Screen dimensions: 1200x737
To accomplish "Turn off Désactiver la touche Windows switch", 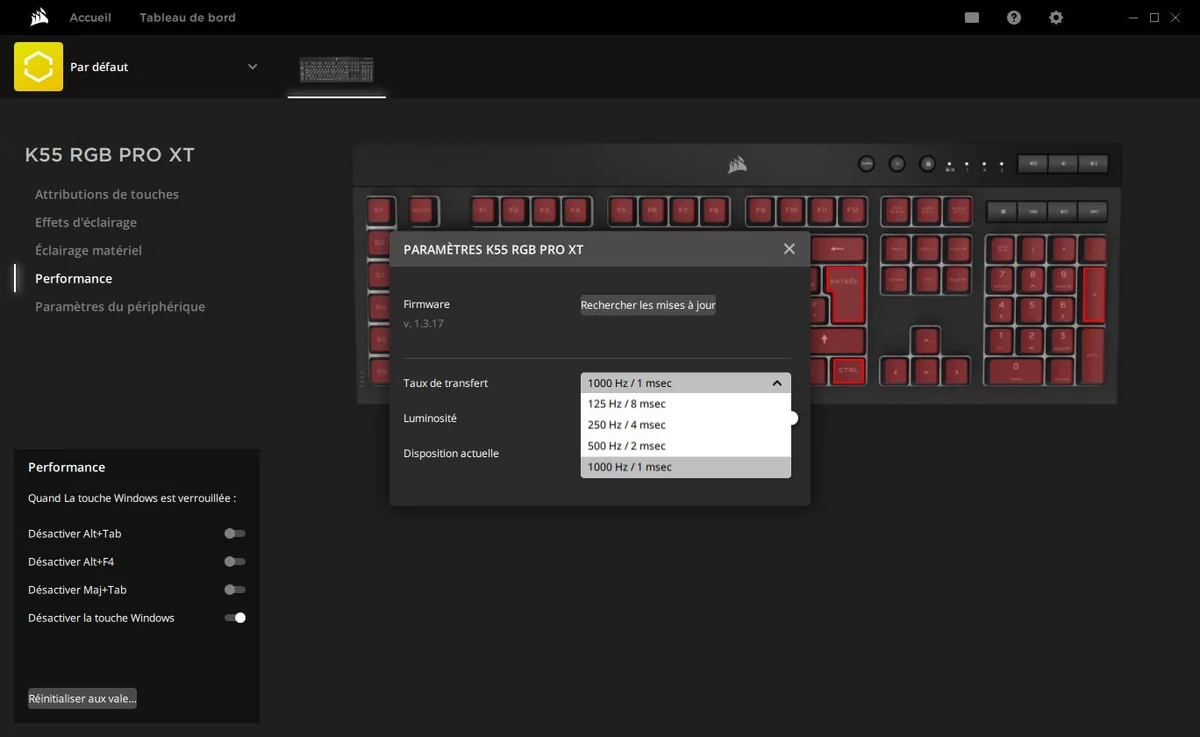I will (x=235, y=618).
